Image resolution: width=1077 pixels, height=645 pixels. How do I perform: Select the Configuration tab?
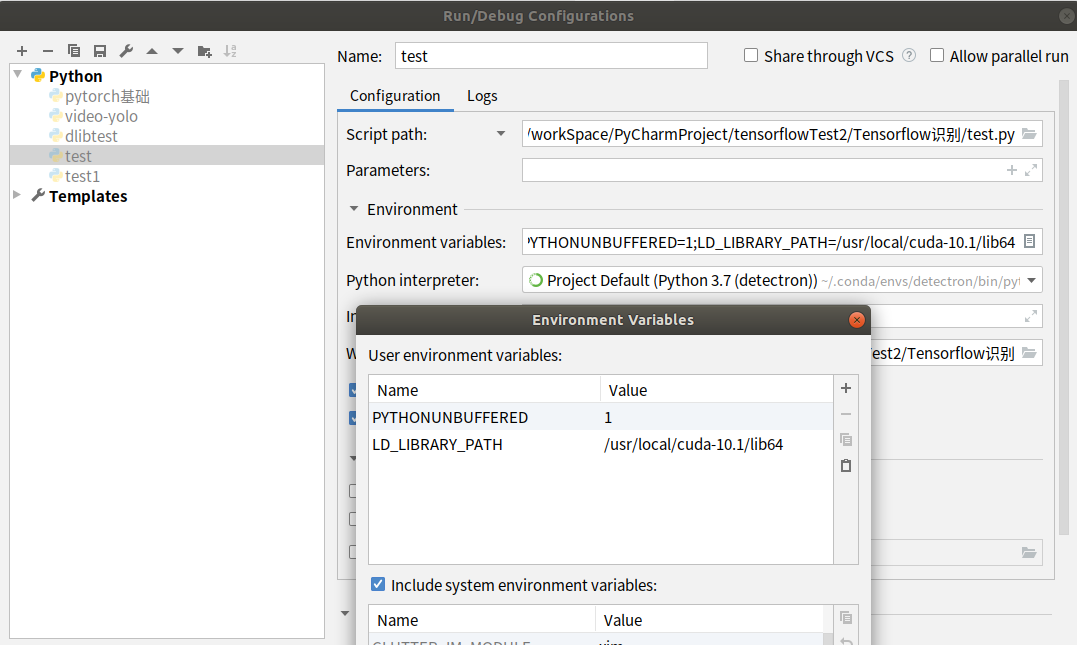[x=395, y=96]
